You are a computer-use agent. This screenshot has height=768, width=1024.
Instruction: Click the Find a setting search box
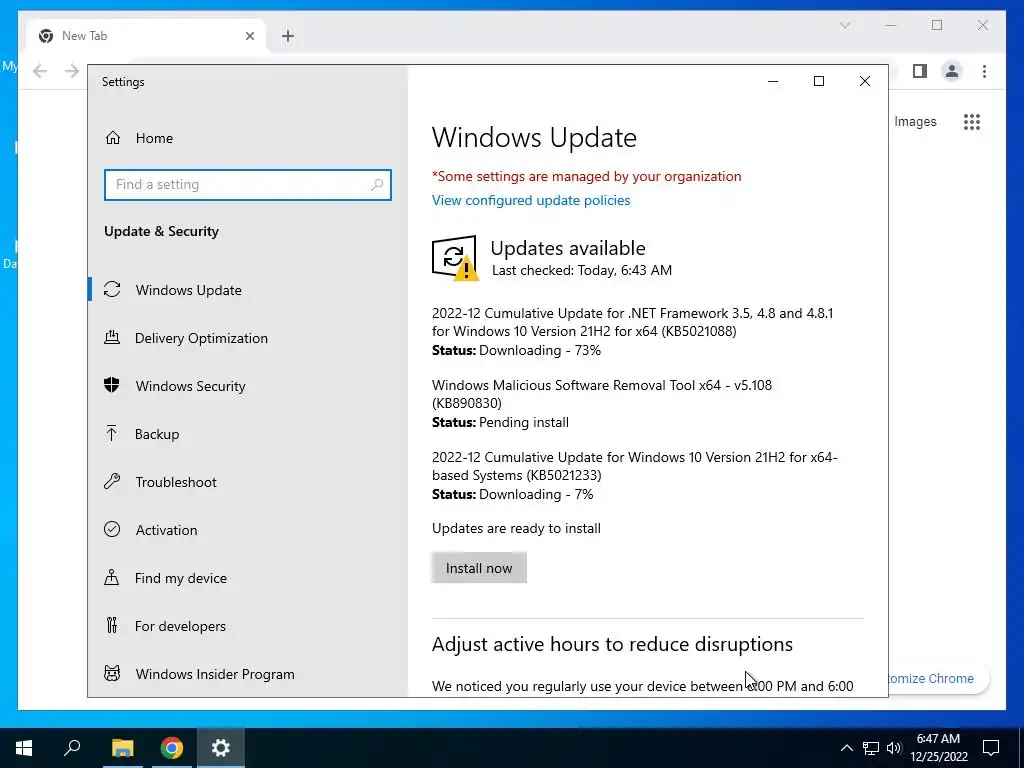(248, 185)
